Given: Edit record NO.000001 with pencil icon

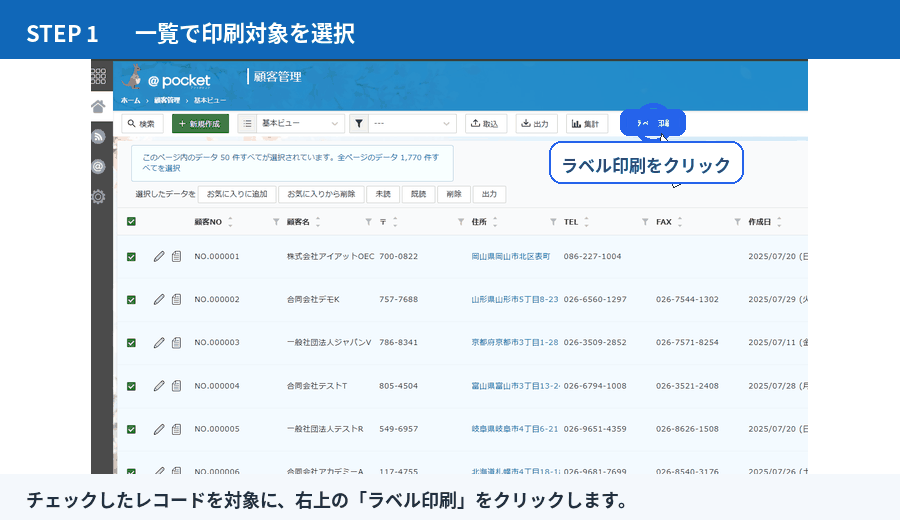Looking at the screenshot, I should pyautogui.click(x=159, y=257).
